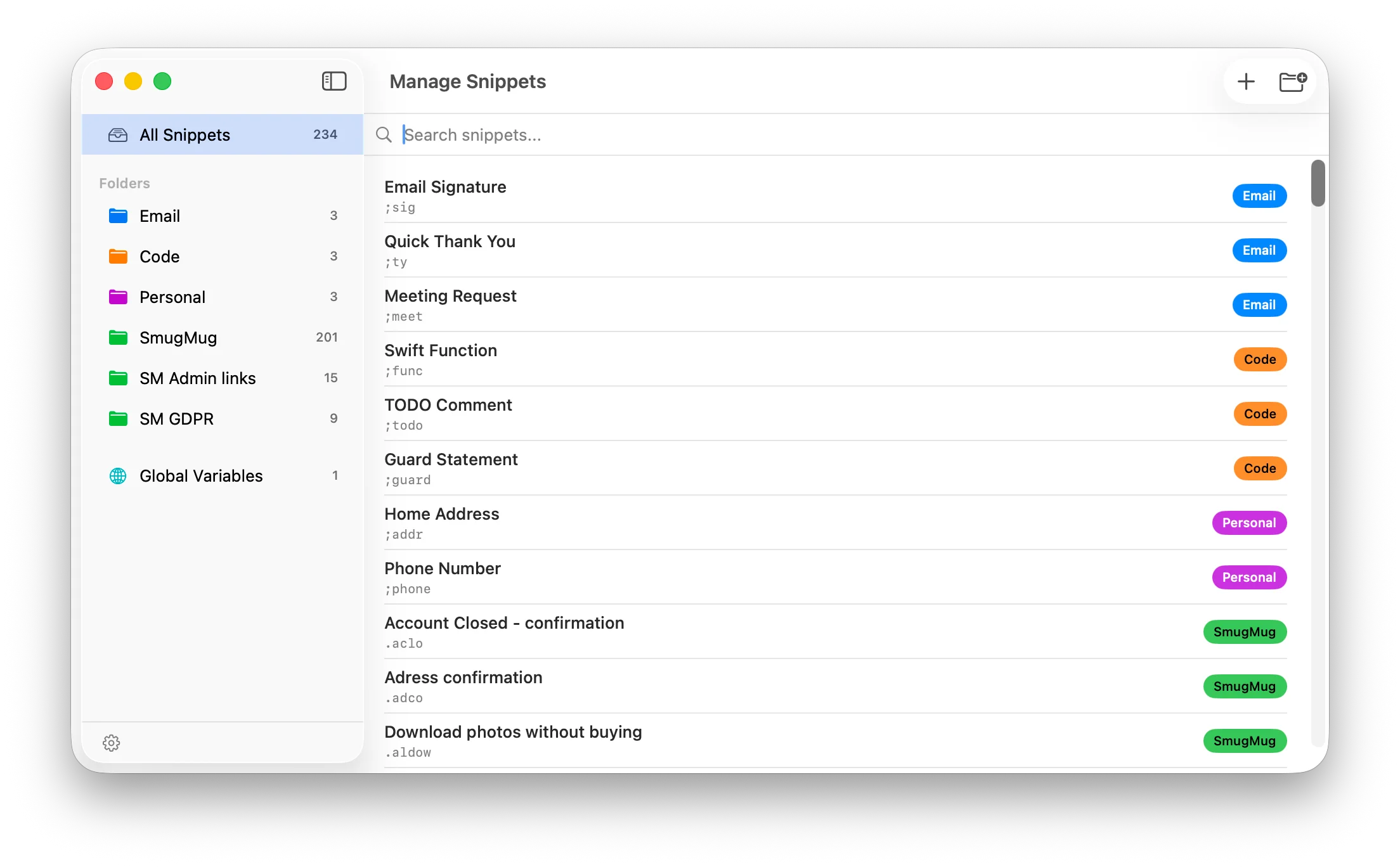Select the SM Admin links folder
Viewport: 1400px width, 867px height.
click(x=198, y=378)
